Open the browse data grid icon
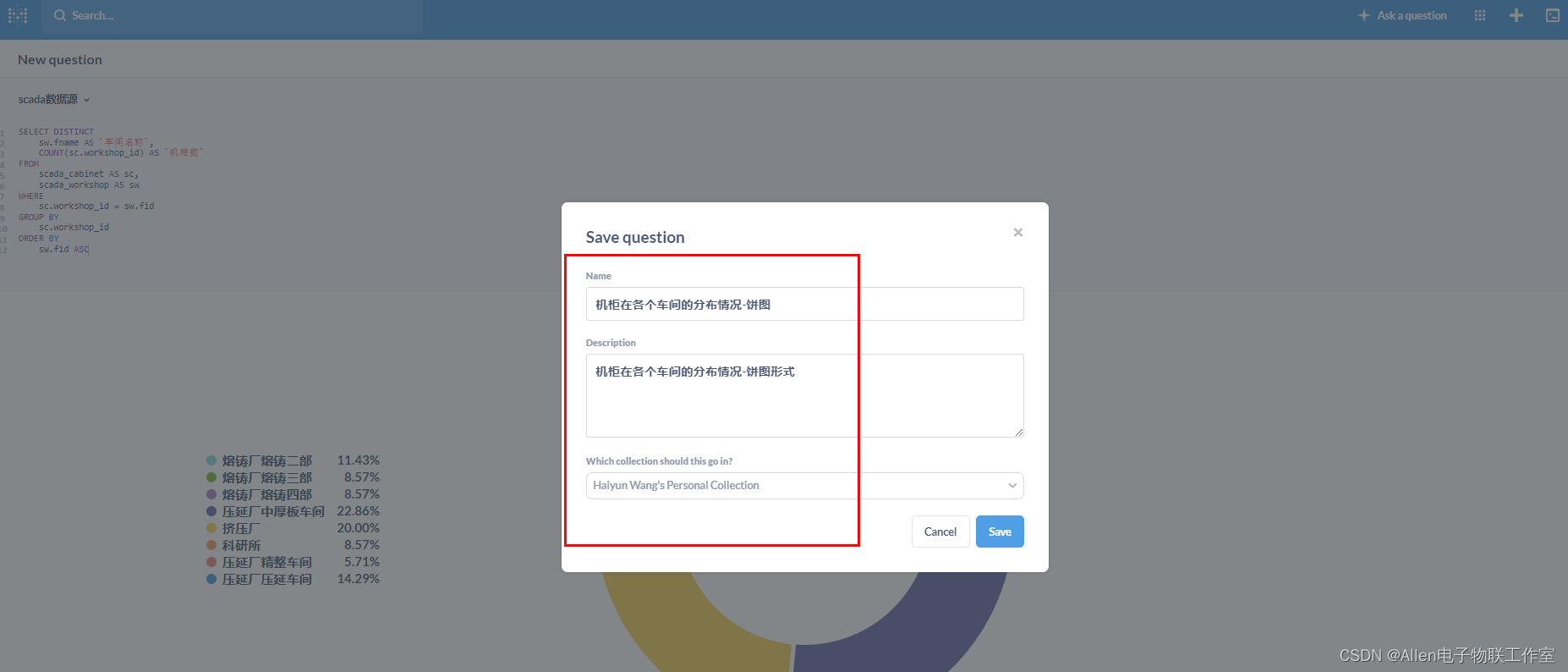The height and width of the screenshot is (672, 1568). tap(1480, 15)
